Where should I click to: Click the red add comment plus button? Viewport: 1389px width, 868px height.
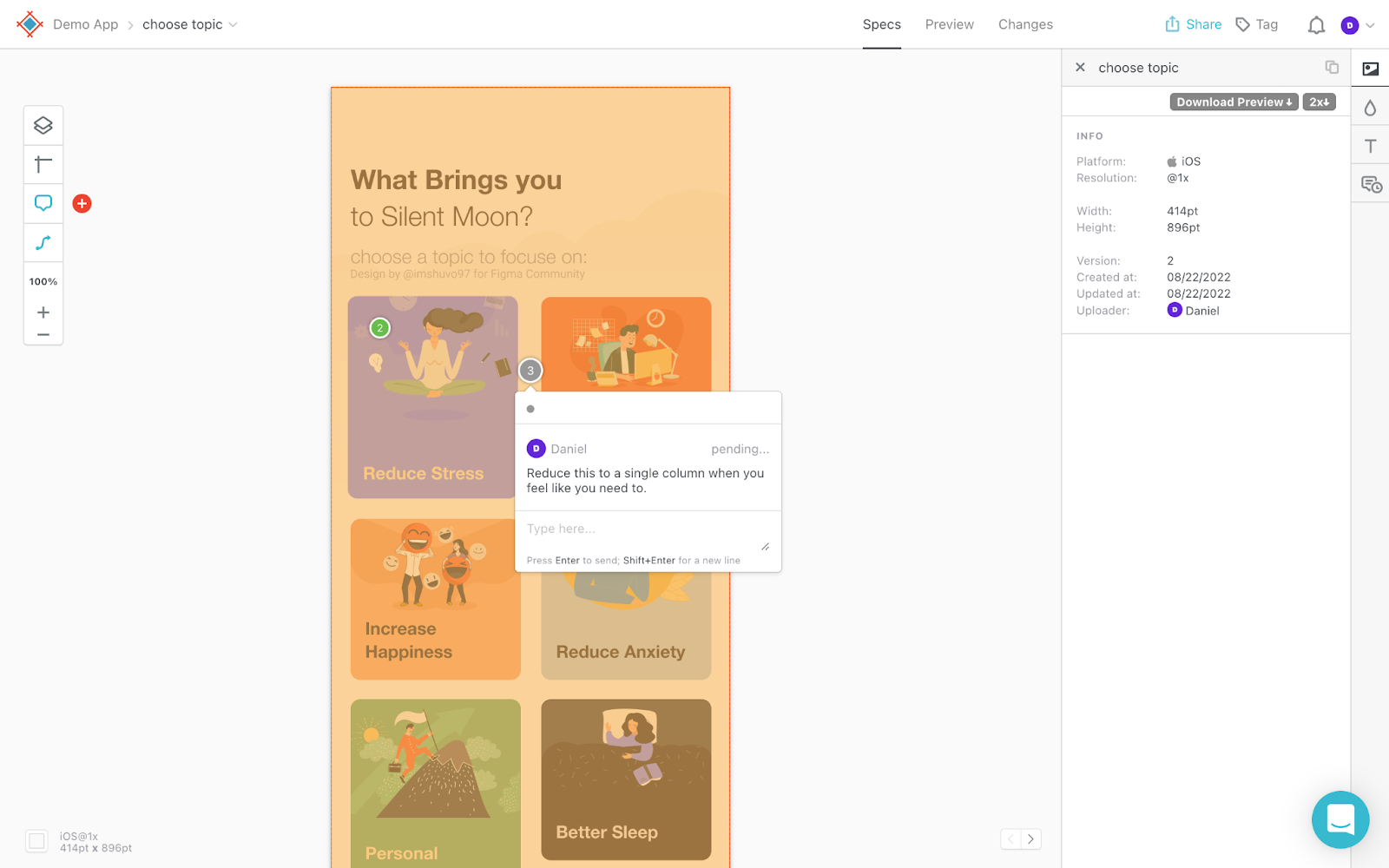(82, 203)
